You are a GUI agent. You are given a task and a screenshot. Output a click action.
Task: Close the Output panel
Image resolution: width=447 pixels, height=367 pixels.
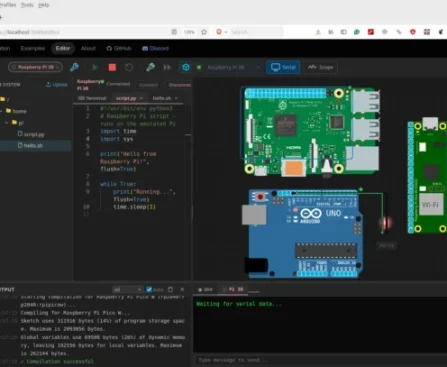pyautogui.click(x=182, y=289)
